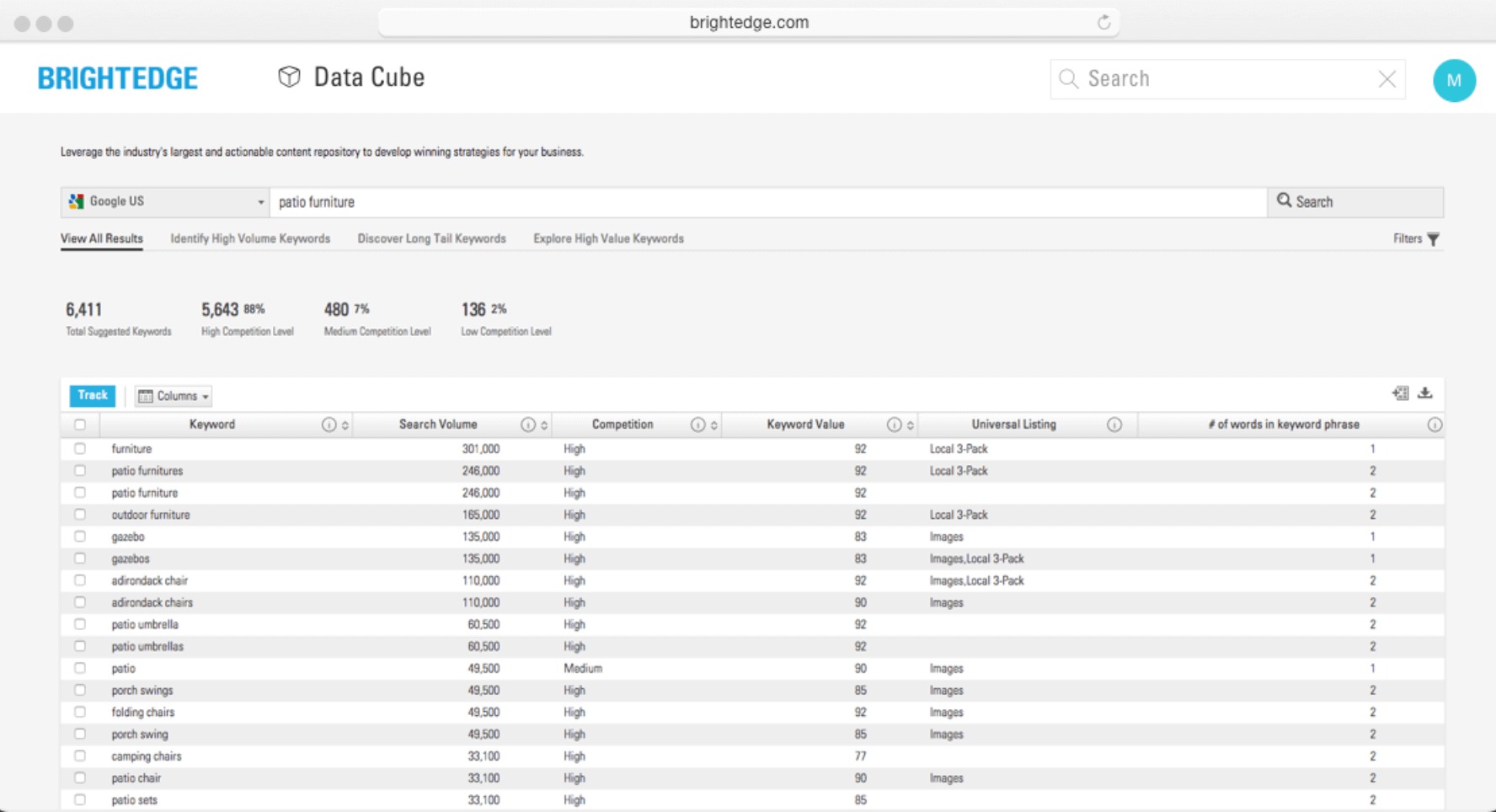1496x812 pixels.
Task: Check the box for camping chairs row
Action: pyautogui.click(x=80, y=756)
